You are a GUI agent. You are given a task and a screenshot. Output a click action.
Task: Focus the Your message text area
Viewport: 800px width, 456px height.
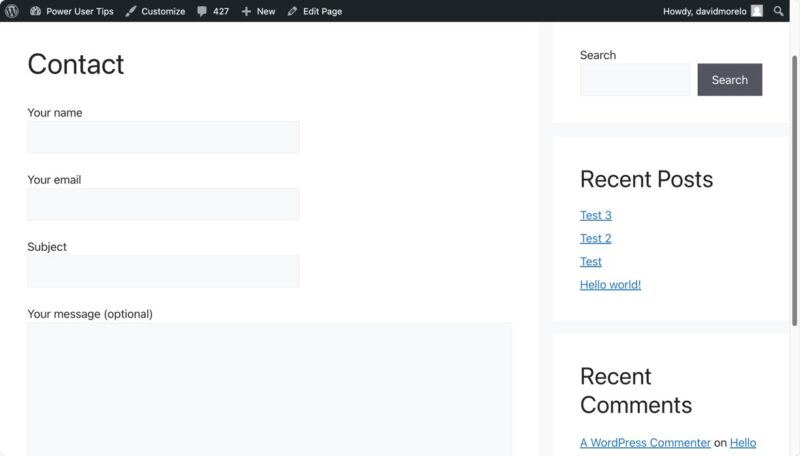click(269, 389)
